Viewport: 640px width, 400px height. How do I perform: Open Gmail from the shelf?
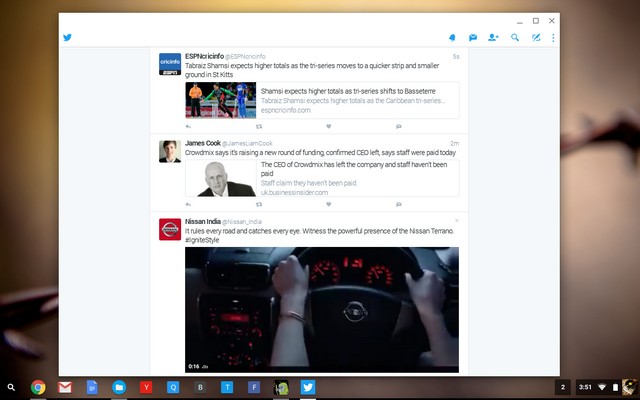pyautogui.click(x=65, y=387)
